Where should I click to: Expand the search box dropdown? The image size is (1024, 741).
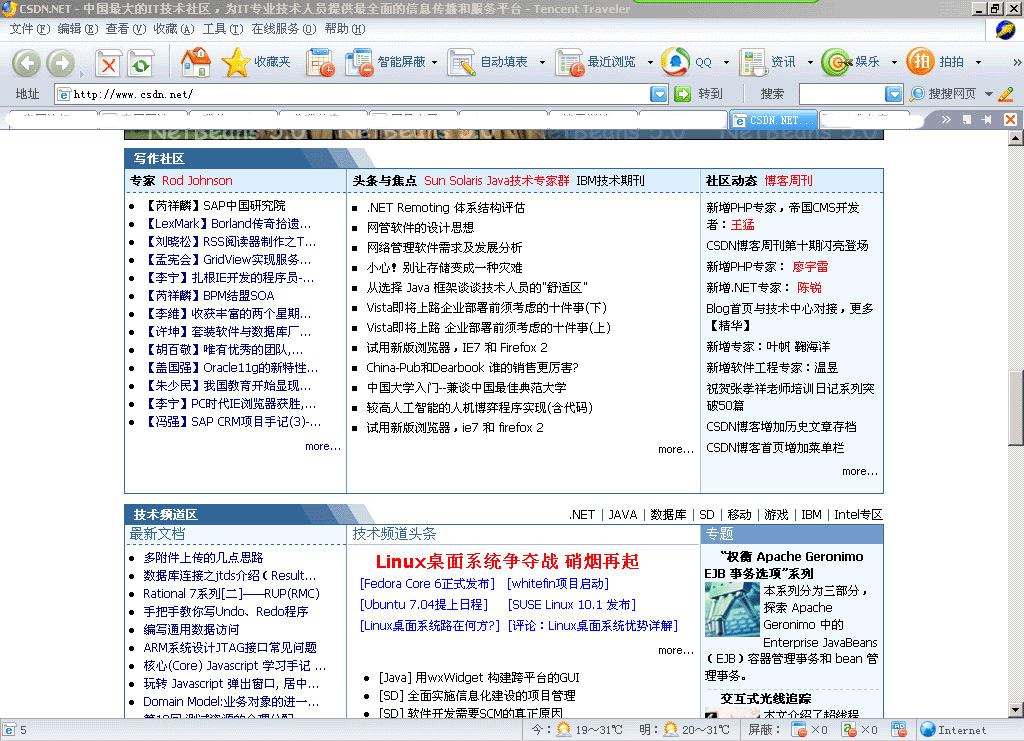[x=894, y=94]
